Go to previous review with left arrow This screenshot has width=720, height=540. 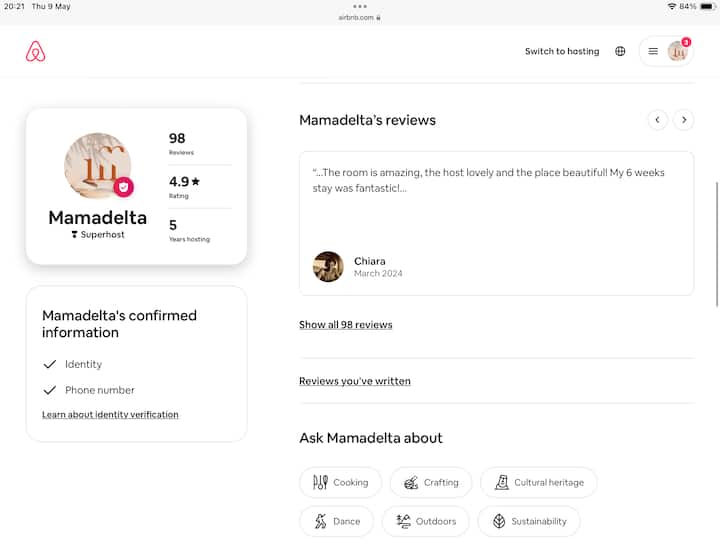tap(657, 120)
